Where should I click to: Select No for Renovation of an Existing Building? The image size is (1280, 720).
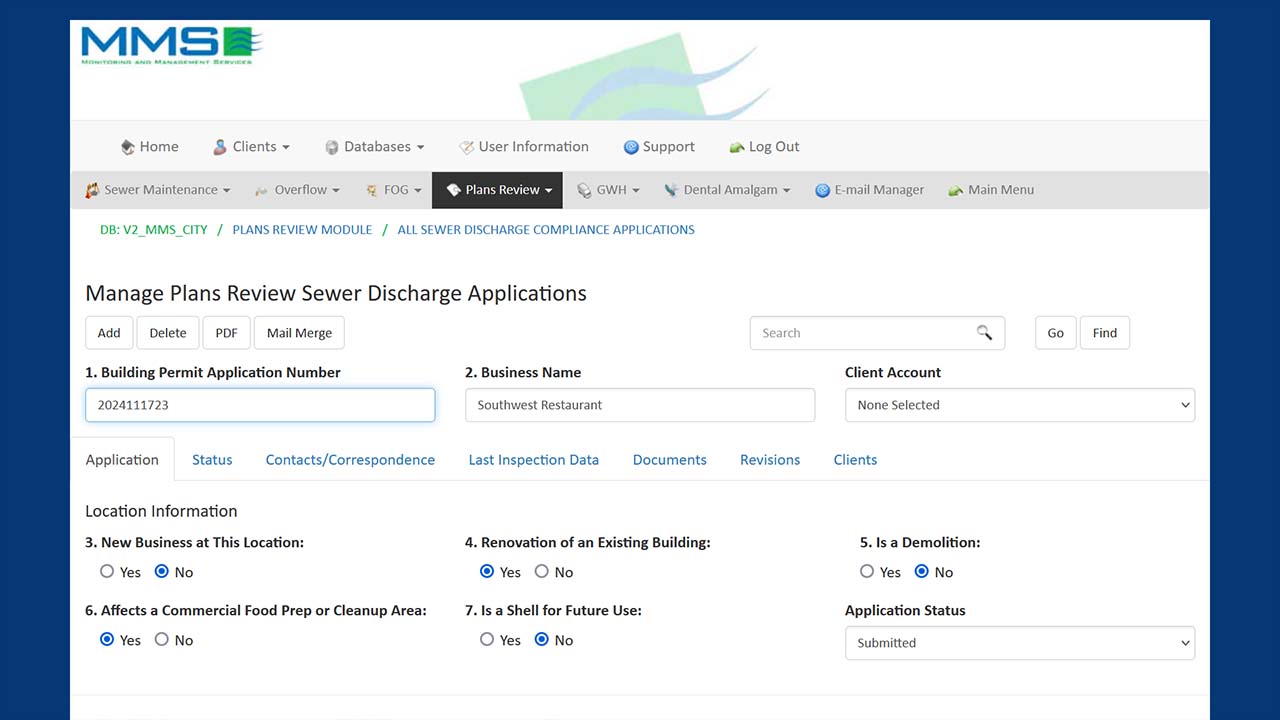(x=542, y=572)
